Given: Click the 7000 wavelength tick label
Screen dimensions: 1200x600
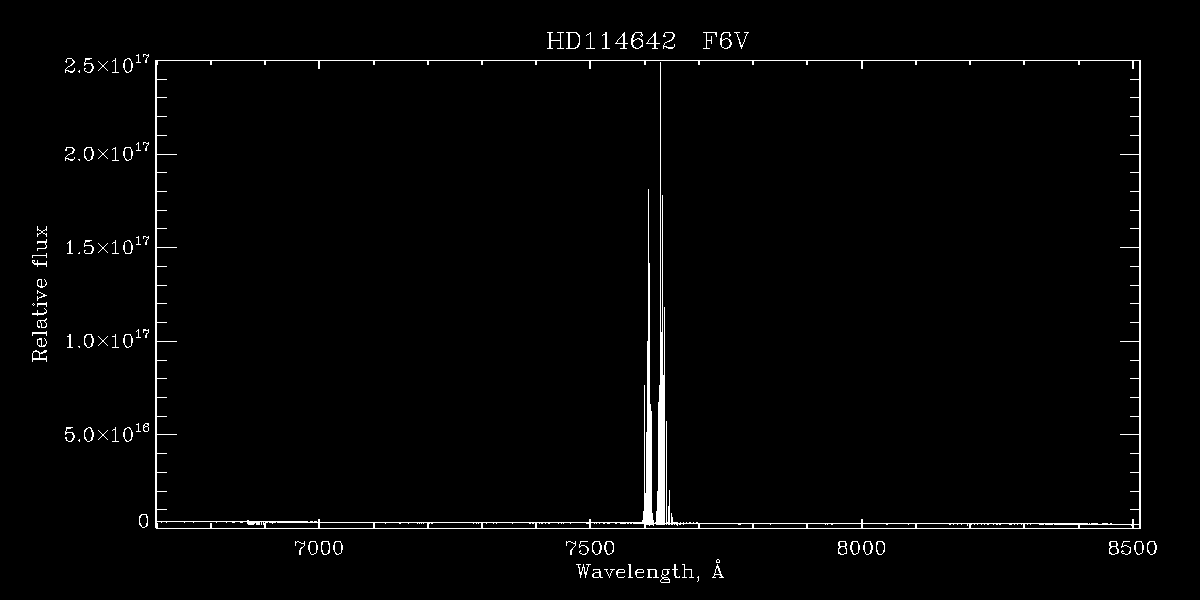Looking at the screenshot, I should click(x=319, y=548).
